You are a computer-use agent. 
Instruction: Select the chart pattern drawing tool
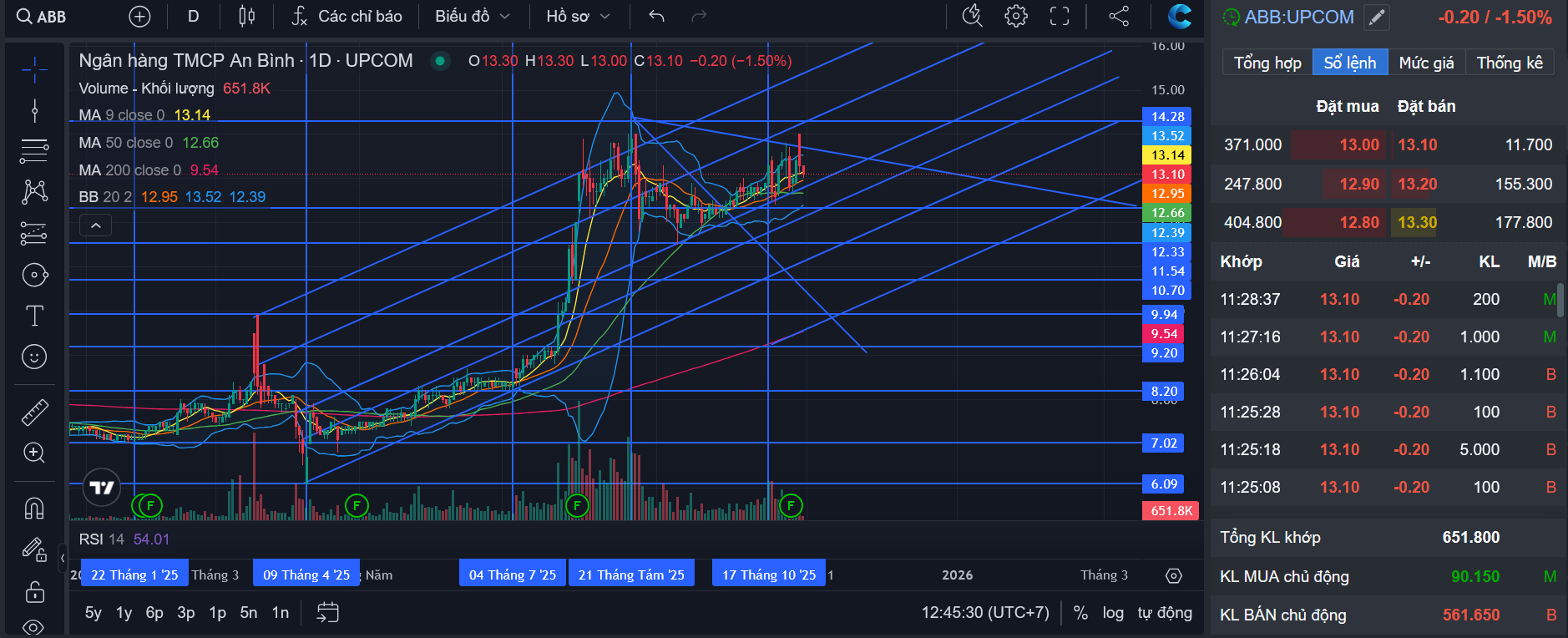click(34, 192)
